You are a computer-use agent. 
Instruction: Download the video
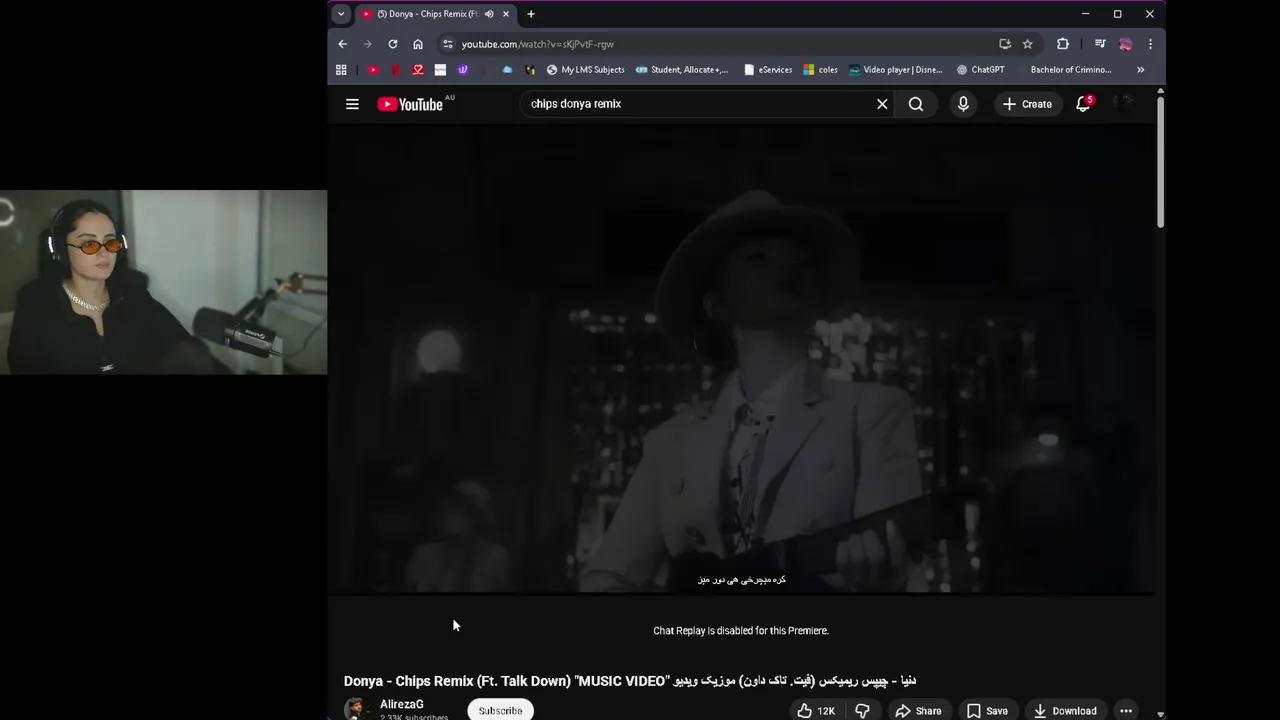pyautogui.click(x=1065, y=710)
